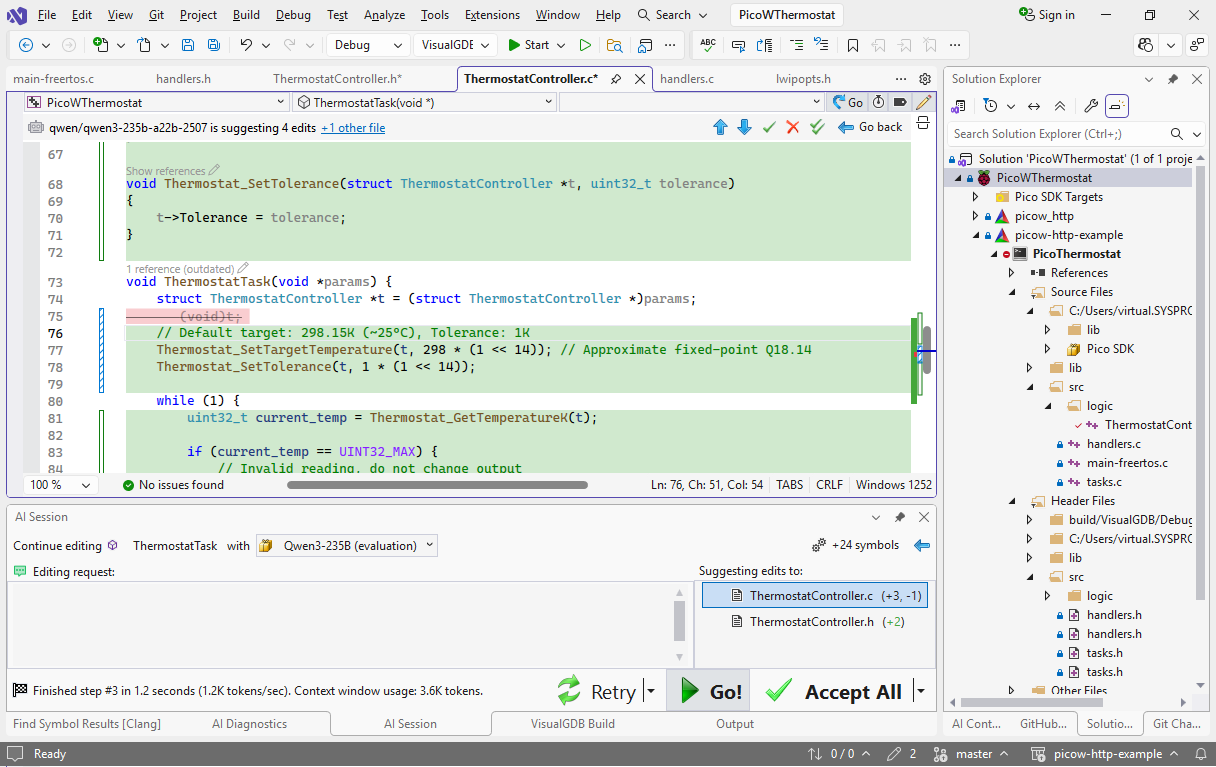Click the editor horizontal scrollbar thumb
The height and width of the screenshot is (767, 1216).
(x=437, y=485)
